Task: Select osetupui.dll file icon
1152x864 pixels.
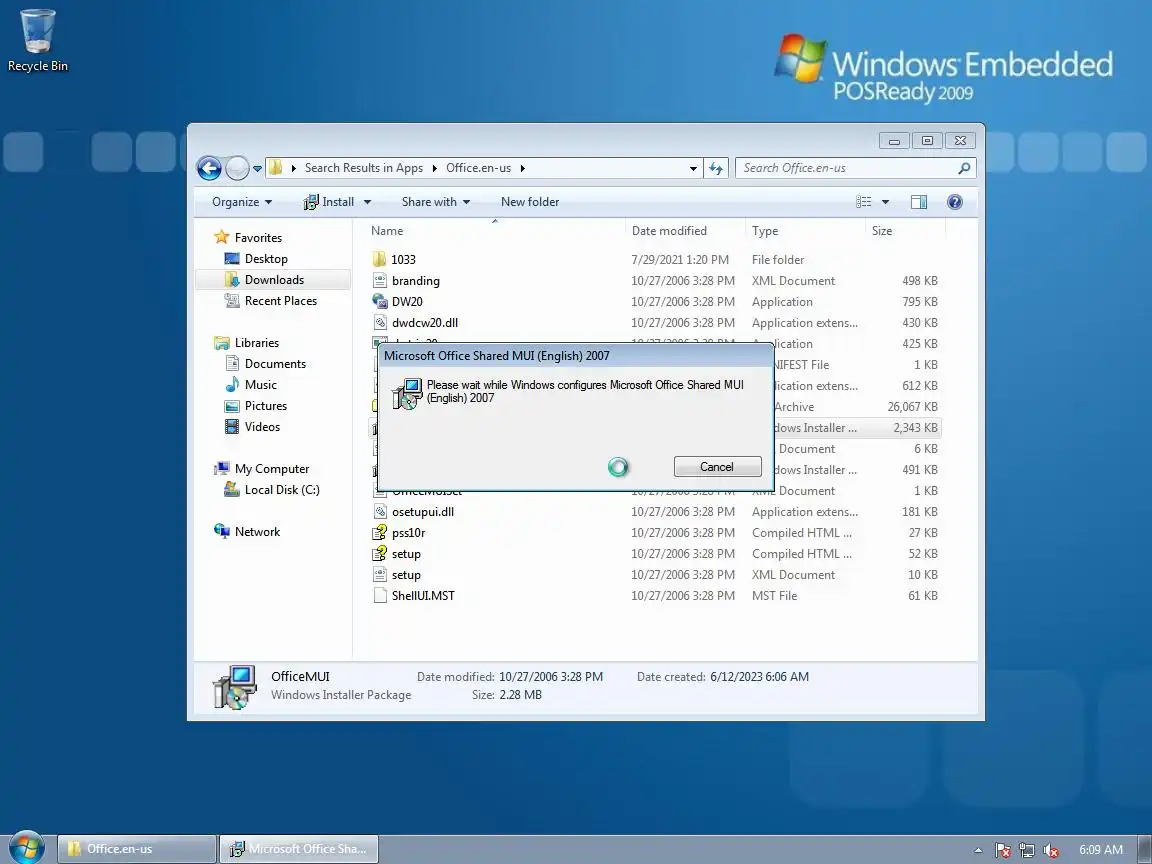Action: click(x=380, y=511)
